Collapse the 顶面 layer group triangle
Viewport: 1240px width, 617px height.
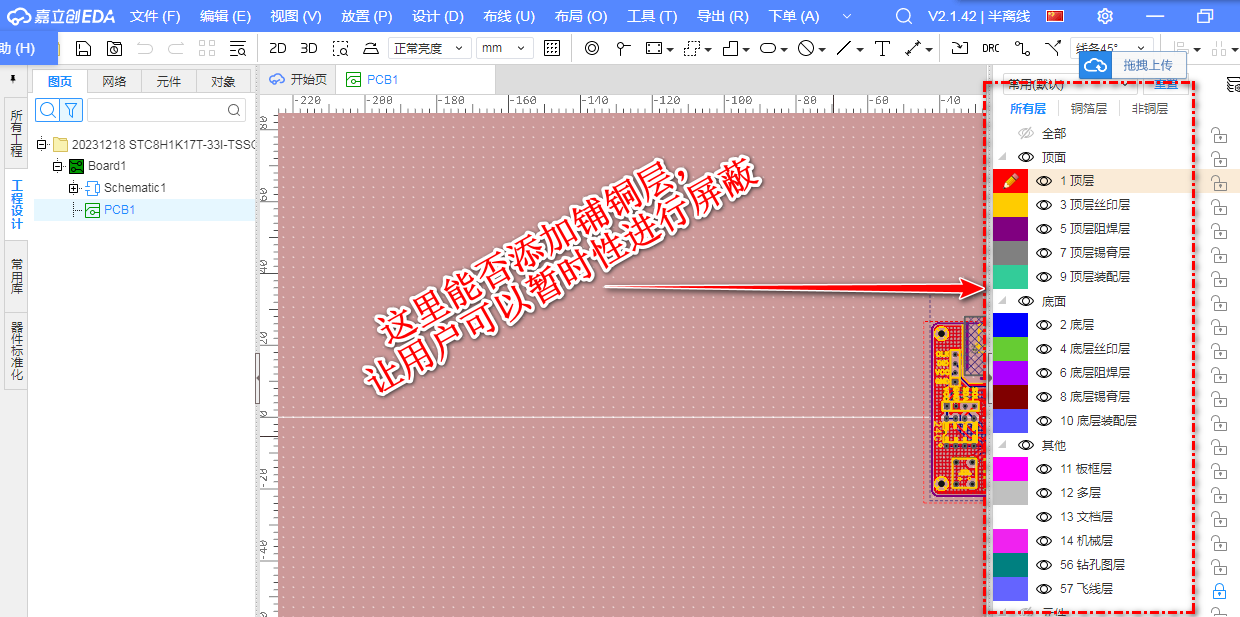[x=1002, y=157]
